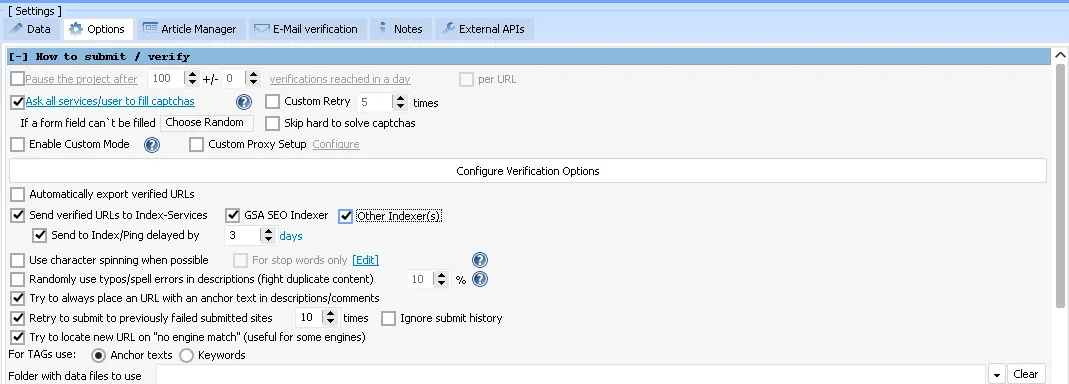1069x384 pixels.
Task: Click the failed sites retry count stepper
Action: [331, 318]
